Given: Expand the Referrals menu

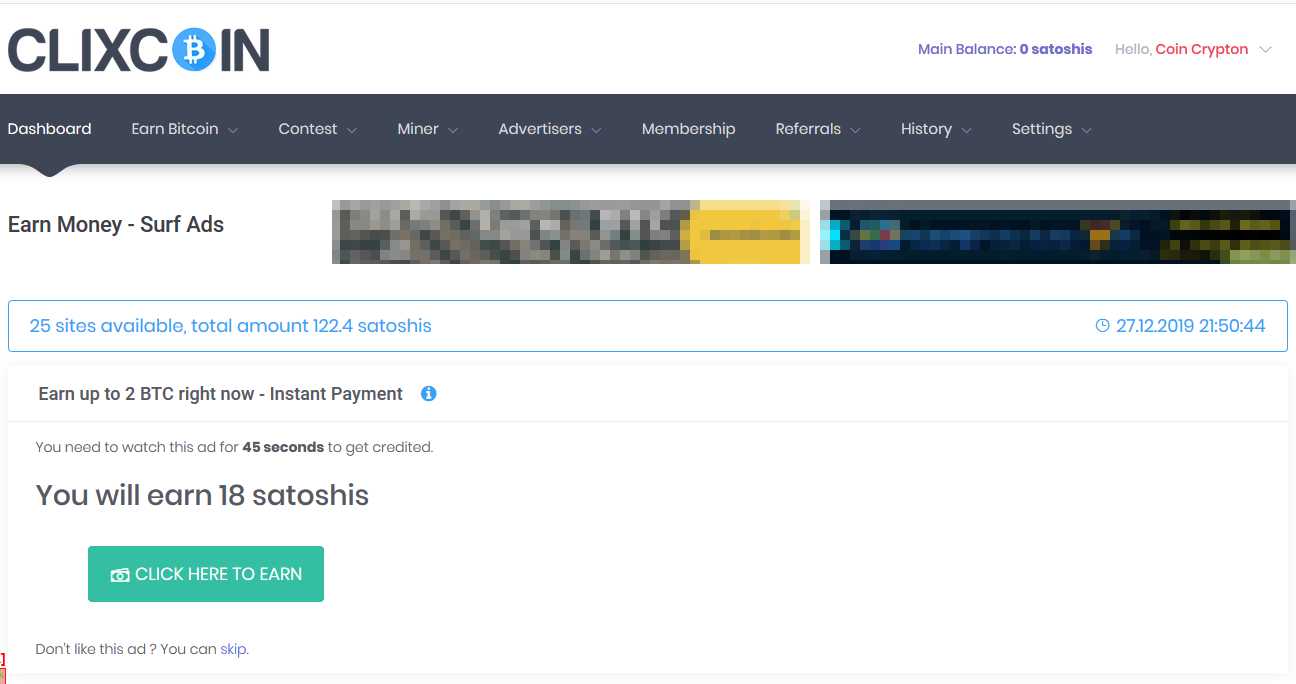Looking at the screenshot, I should (817, 129).
